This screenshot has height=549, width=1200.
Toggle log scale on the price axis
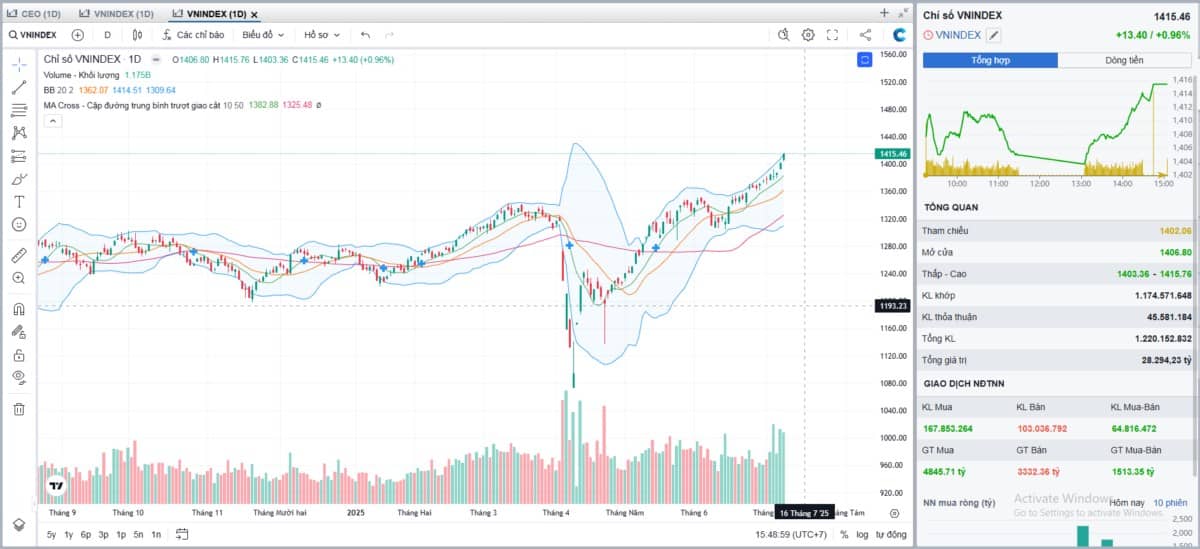[862, 534]
